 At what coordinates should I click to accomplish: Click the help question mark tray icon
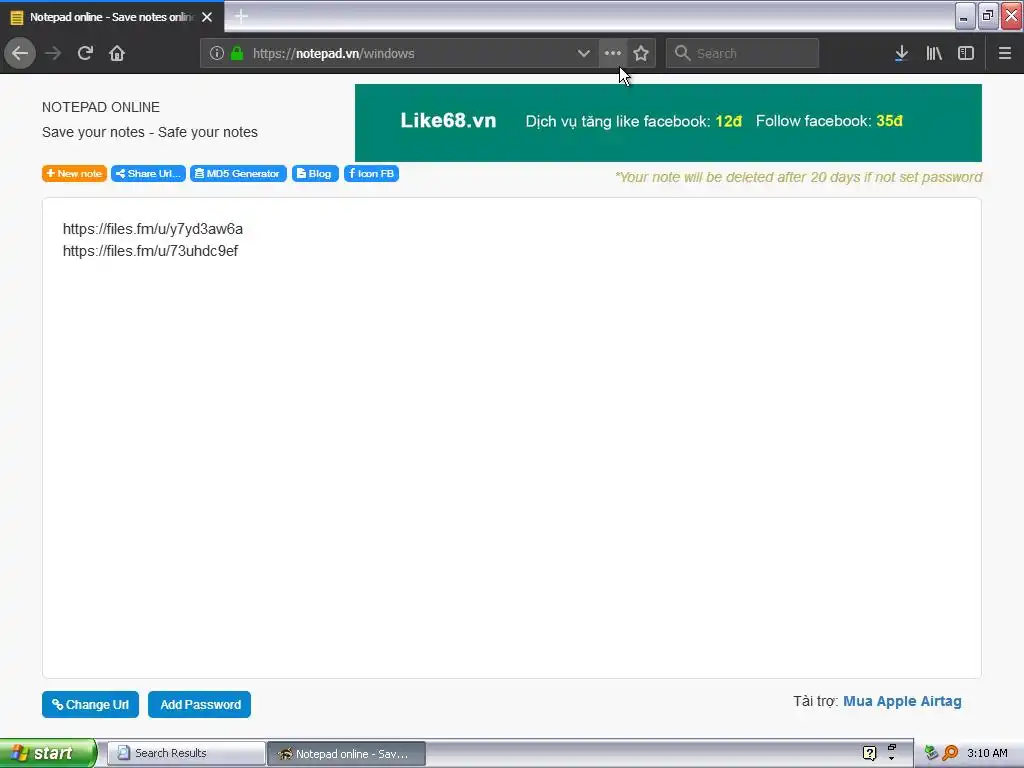click(x=869, y=753)
